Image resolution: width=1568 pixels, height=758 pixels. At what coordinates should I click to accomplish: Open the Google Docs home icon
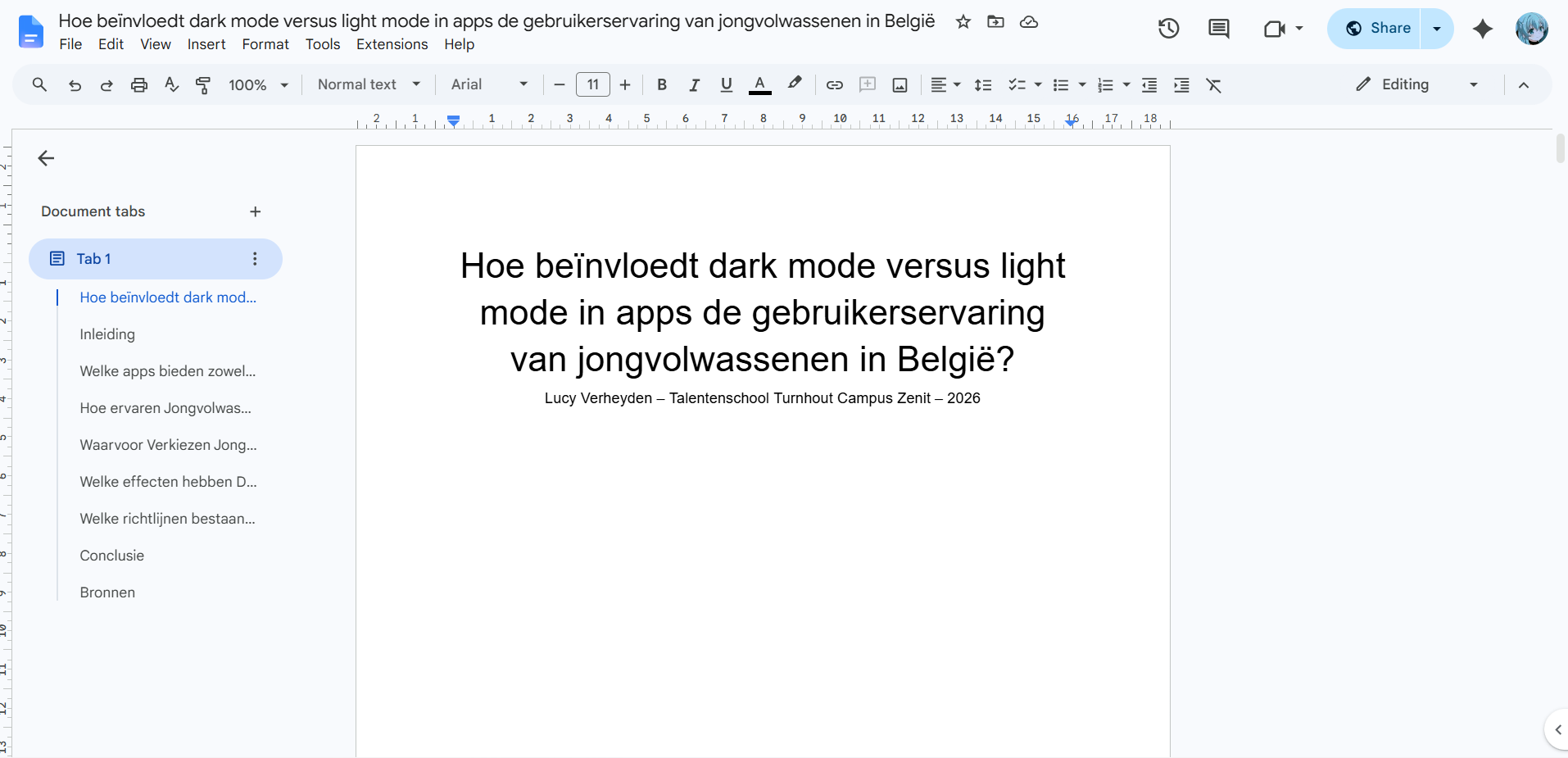30,32
